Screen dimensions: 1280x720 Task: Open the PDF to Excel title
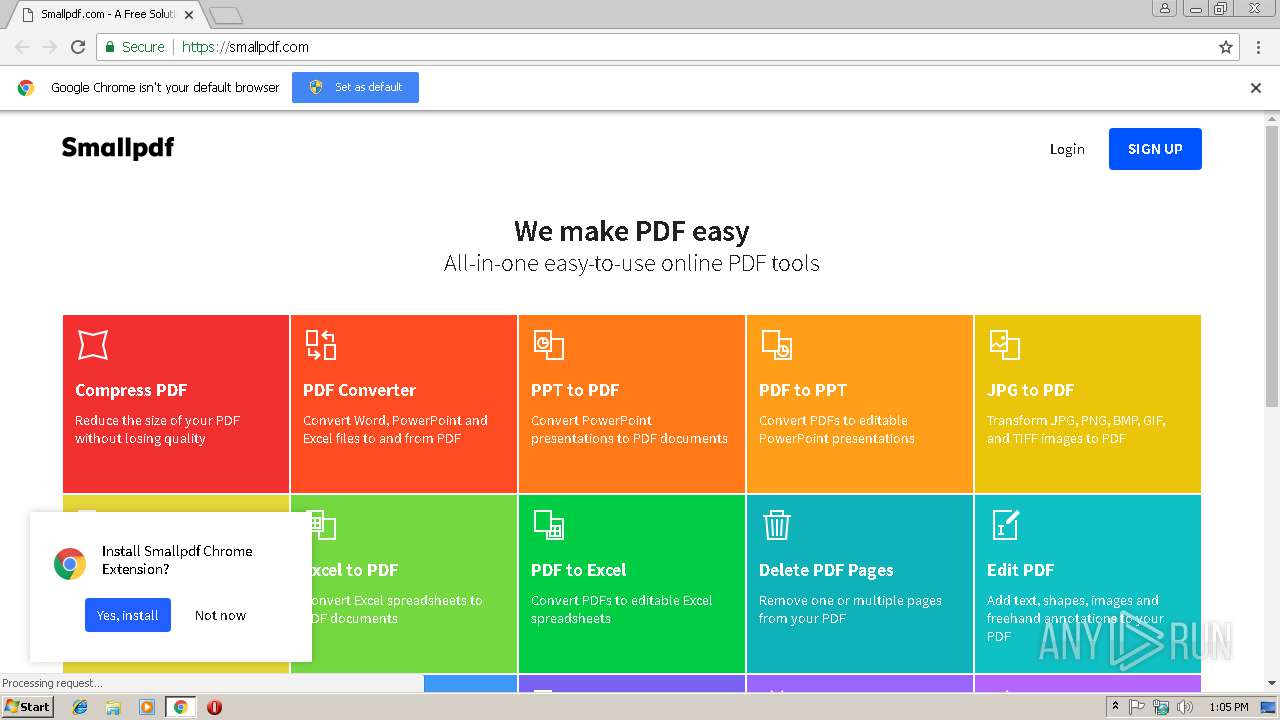point(578,570)
